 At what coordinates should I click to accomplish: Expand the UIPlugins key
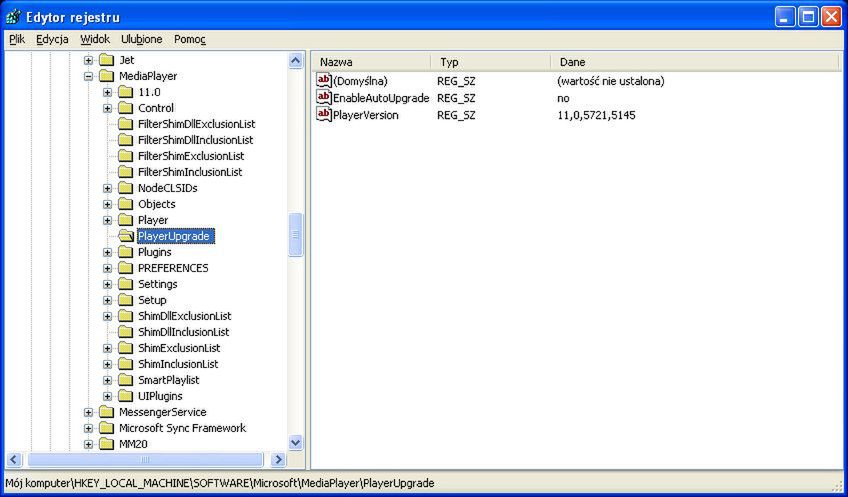[x=107, y=396]
